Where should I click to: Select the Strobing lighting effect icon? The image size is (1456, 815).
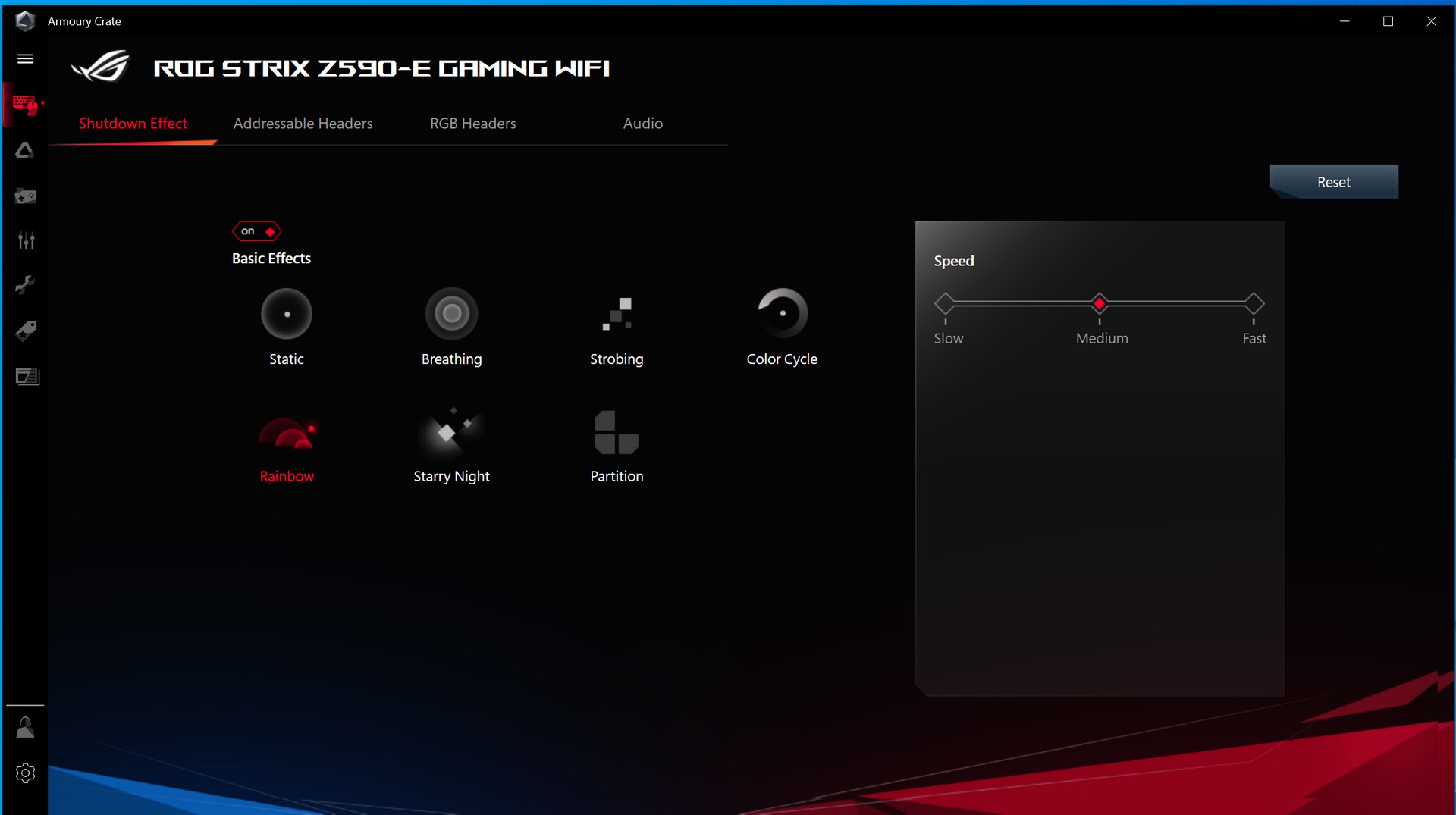(617, 313)
